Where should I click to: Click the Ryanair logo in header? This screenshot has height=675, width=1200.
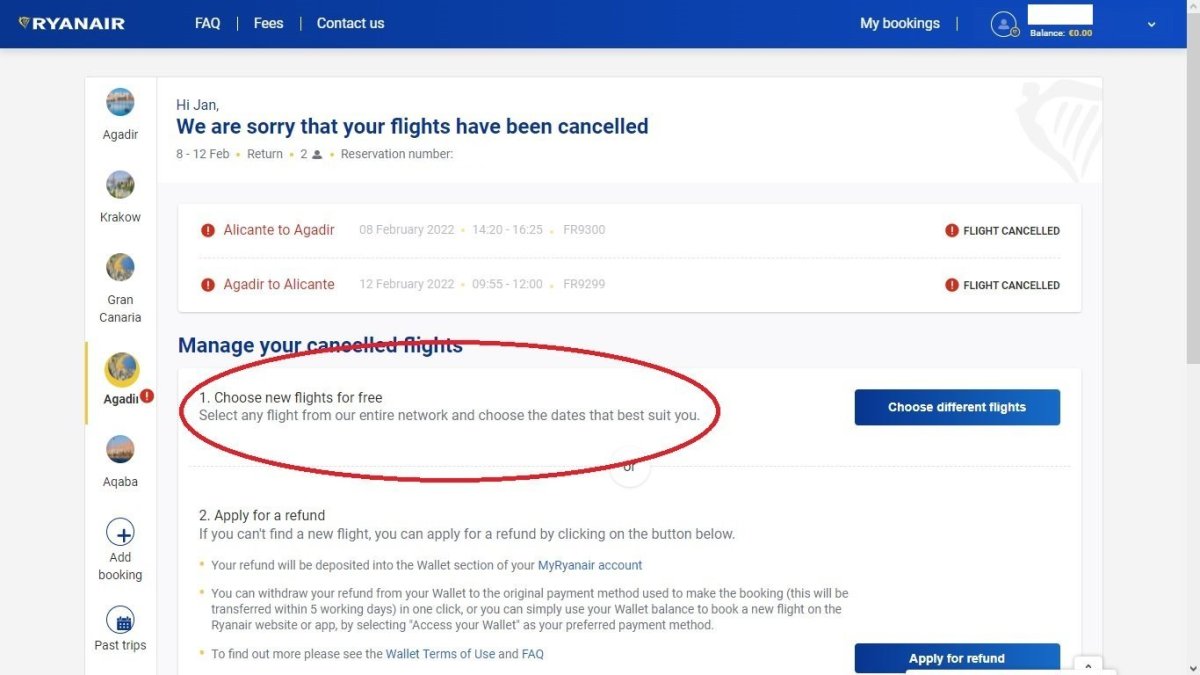(72, 23)
